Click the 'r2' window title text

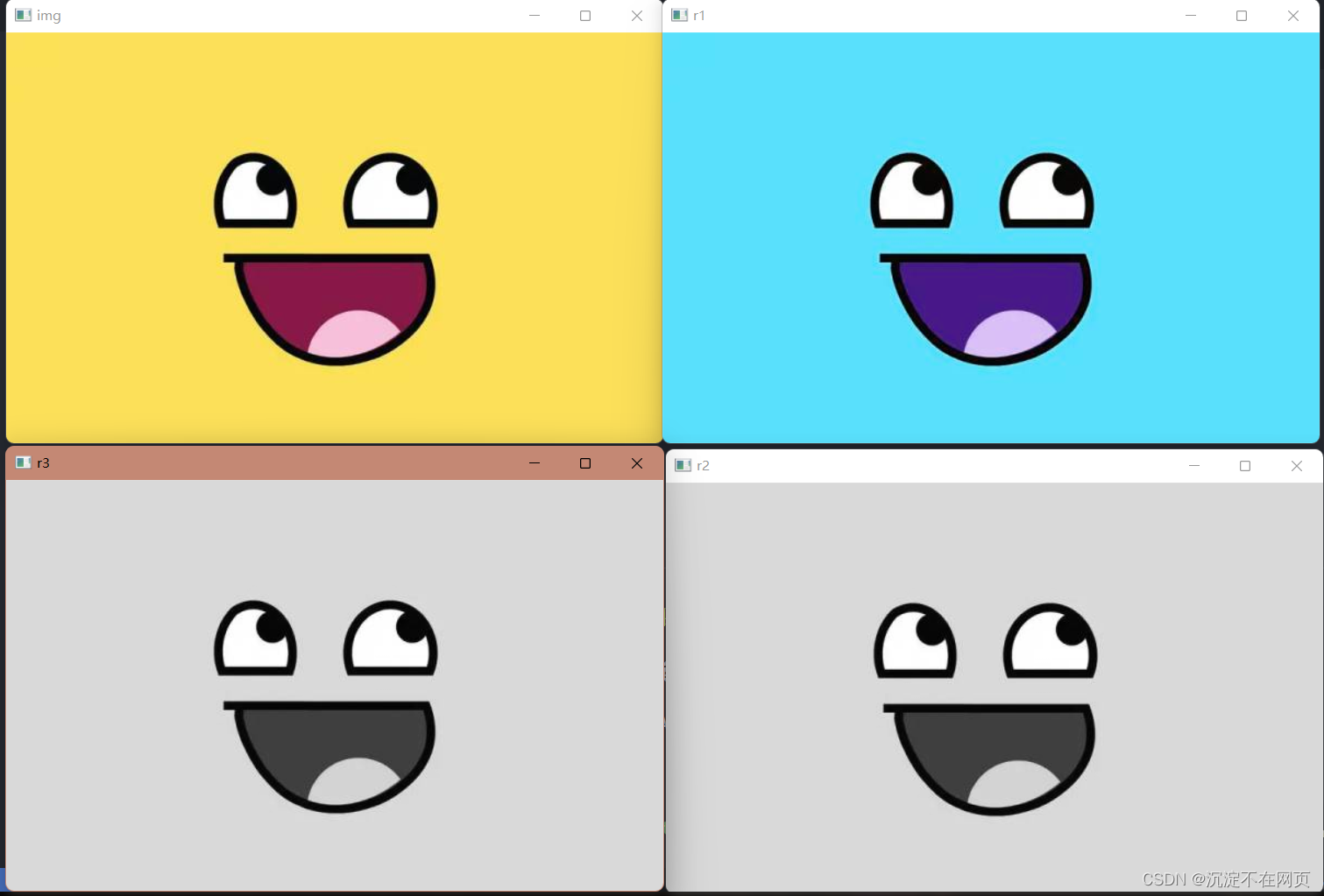(703, 466)
